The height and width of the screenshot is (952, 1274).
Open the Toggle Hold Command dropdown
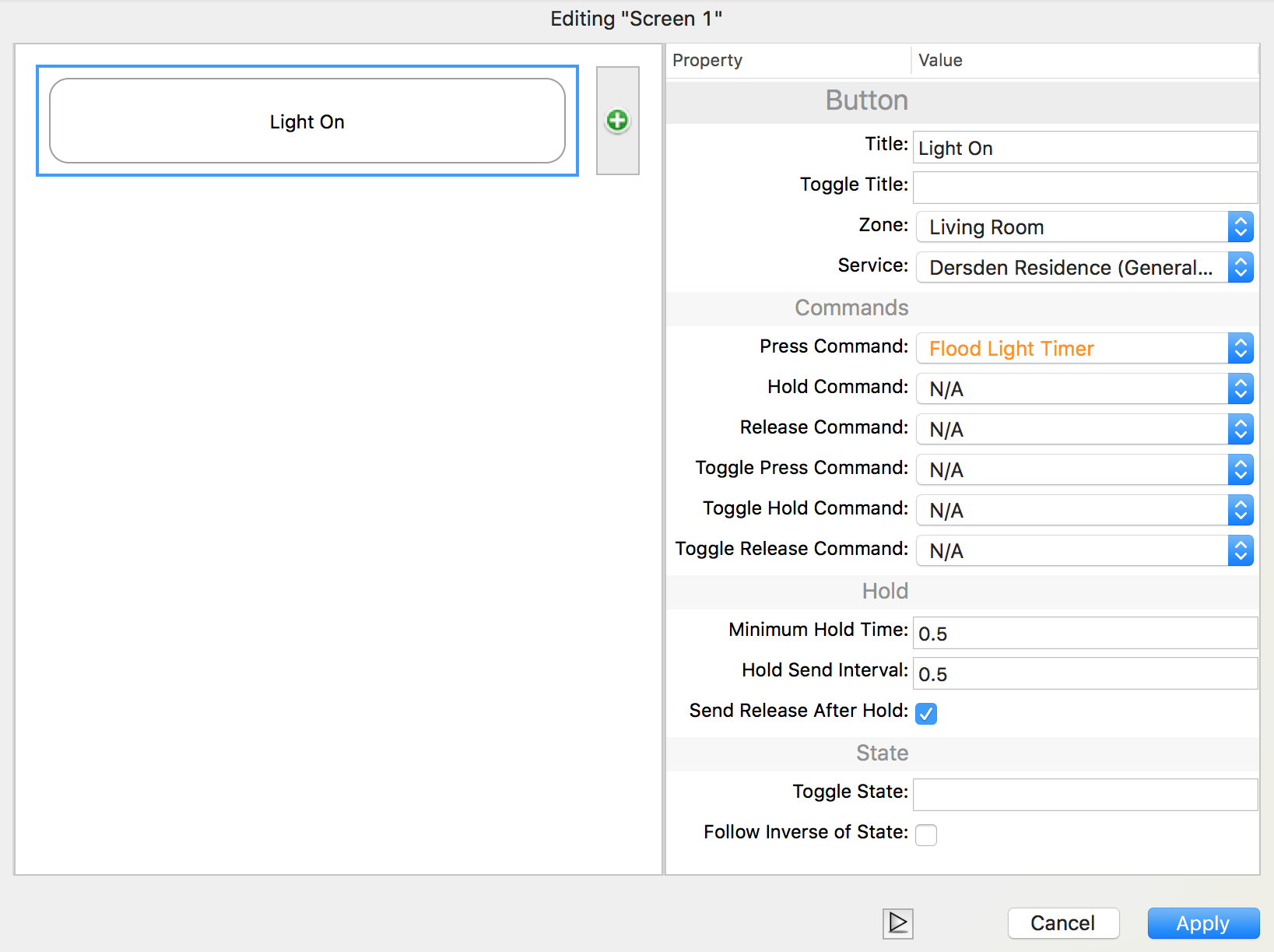(x=1084, y=511)
